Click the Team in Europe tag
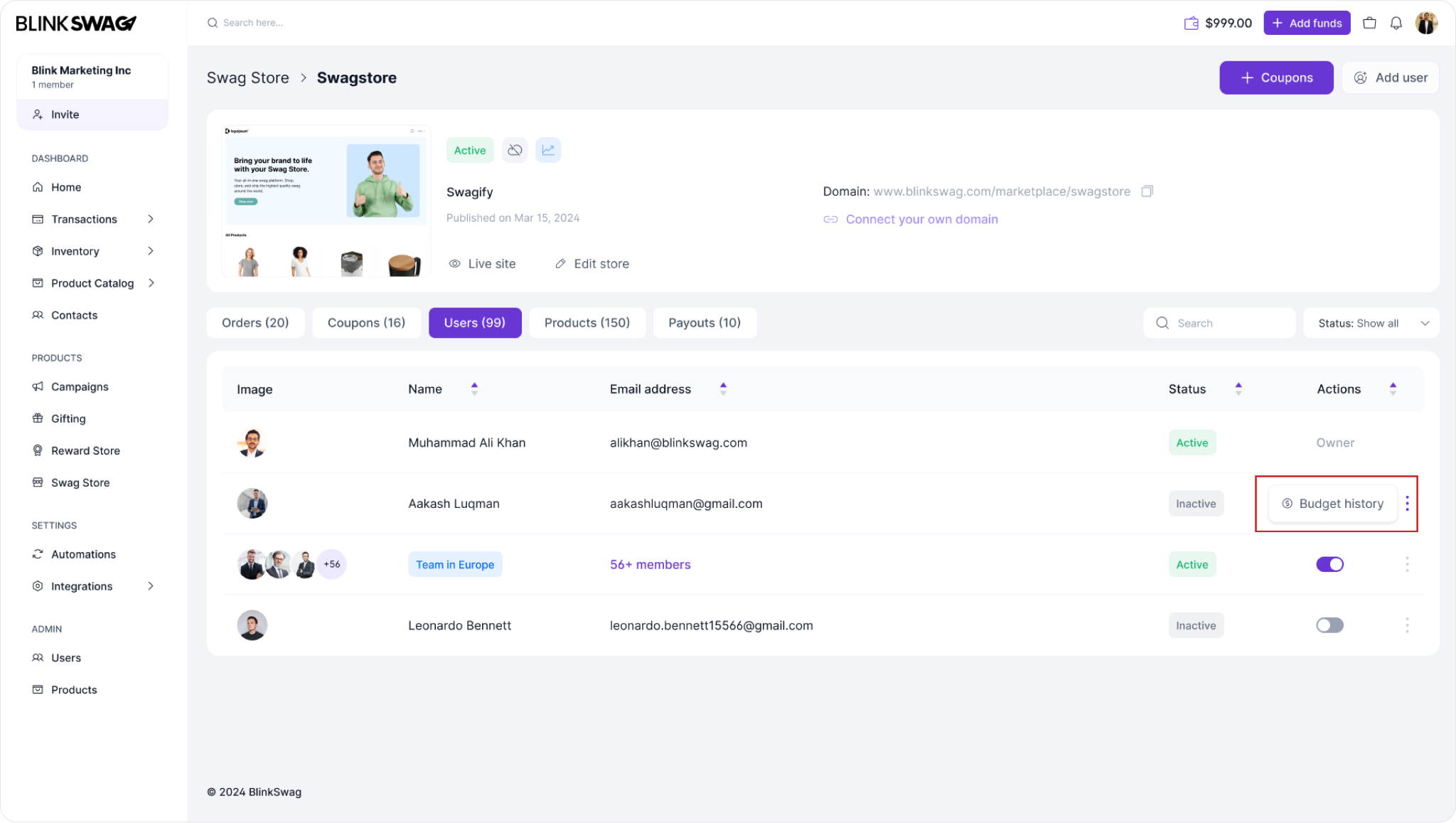1456x823 pixels. click(455, 565)
